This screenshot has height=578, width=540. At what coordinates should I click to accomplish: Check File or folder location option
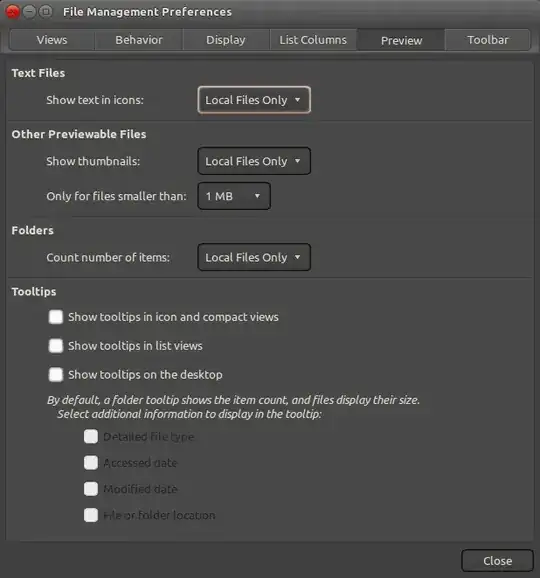point(91,515)
